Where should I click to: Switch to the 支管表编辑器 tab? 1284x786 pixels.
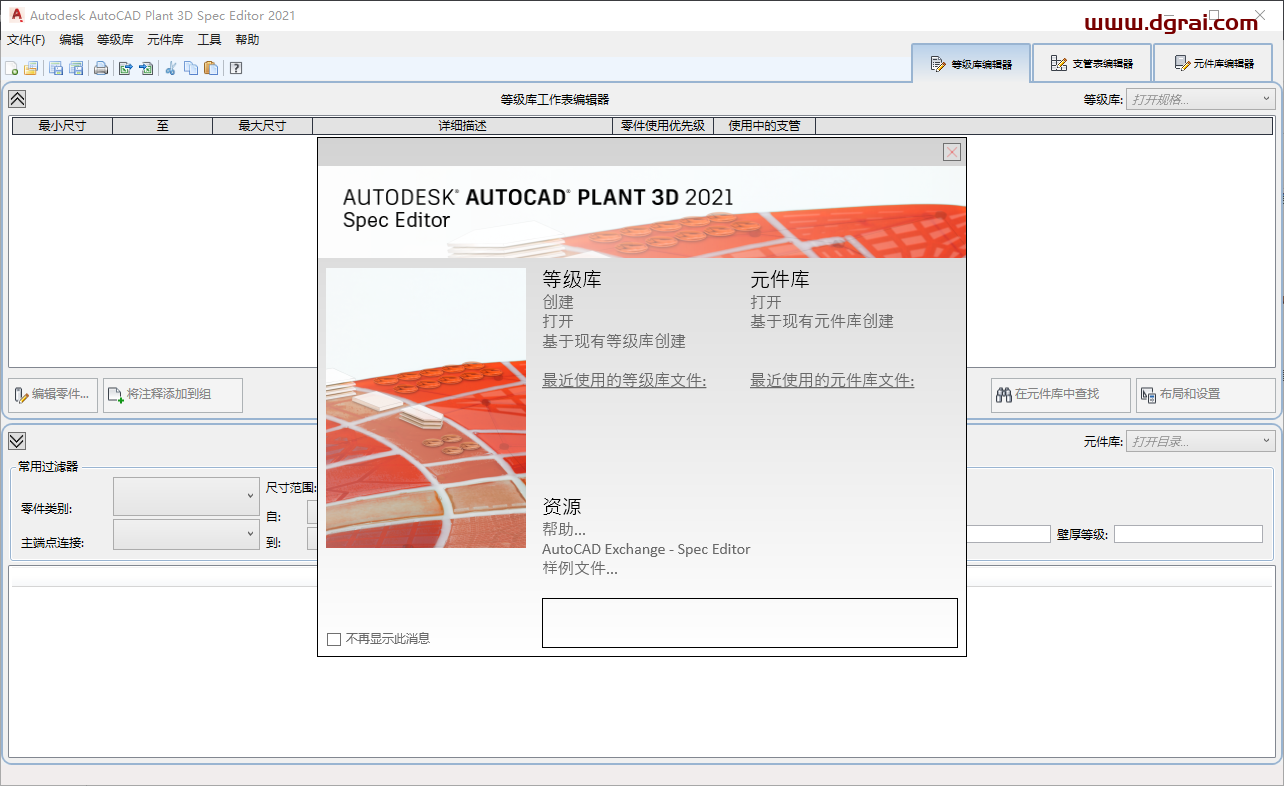1091,63
